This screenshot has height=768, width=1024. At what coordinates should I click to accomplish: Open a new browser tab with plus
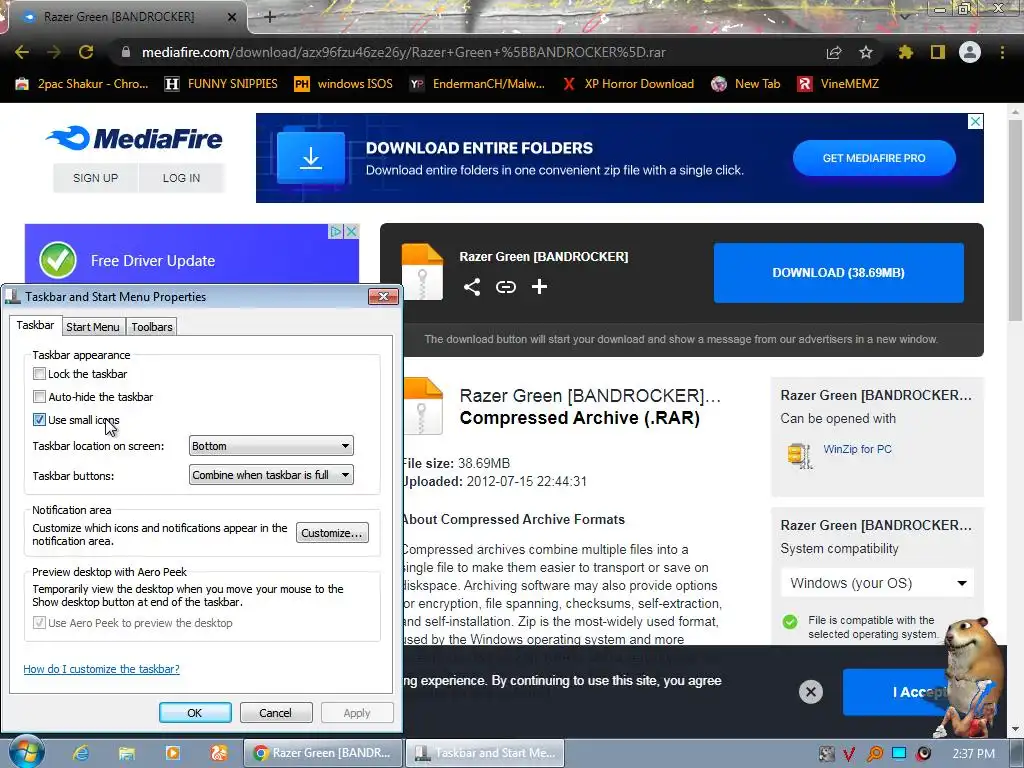(x=270, y=17)
